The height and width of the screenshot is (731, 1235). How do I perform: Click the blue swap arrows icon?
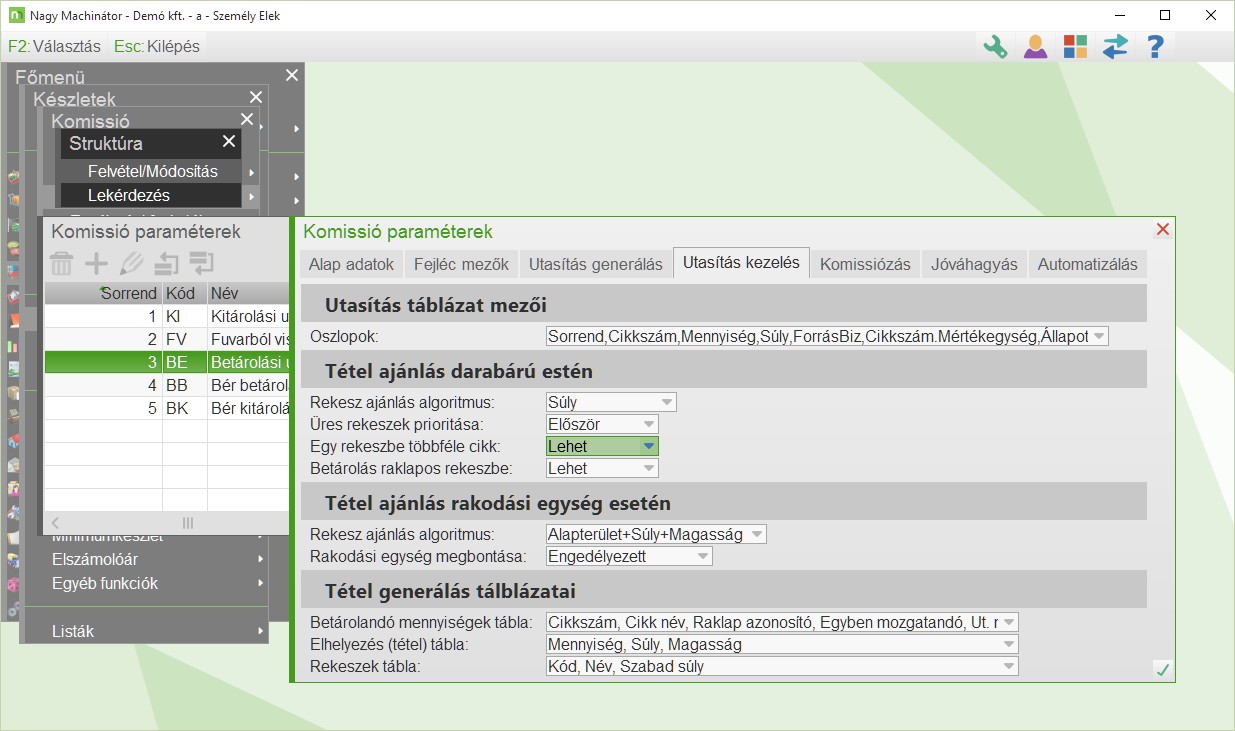click(1115, 46)
